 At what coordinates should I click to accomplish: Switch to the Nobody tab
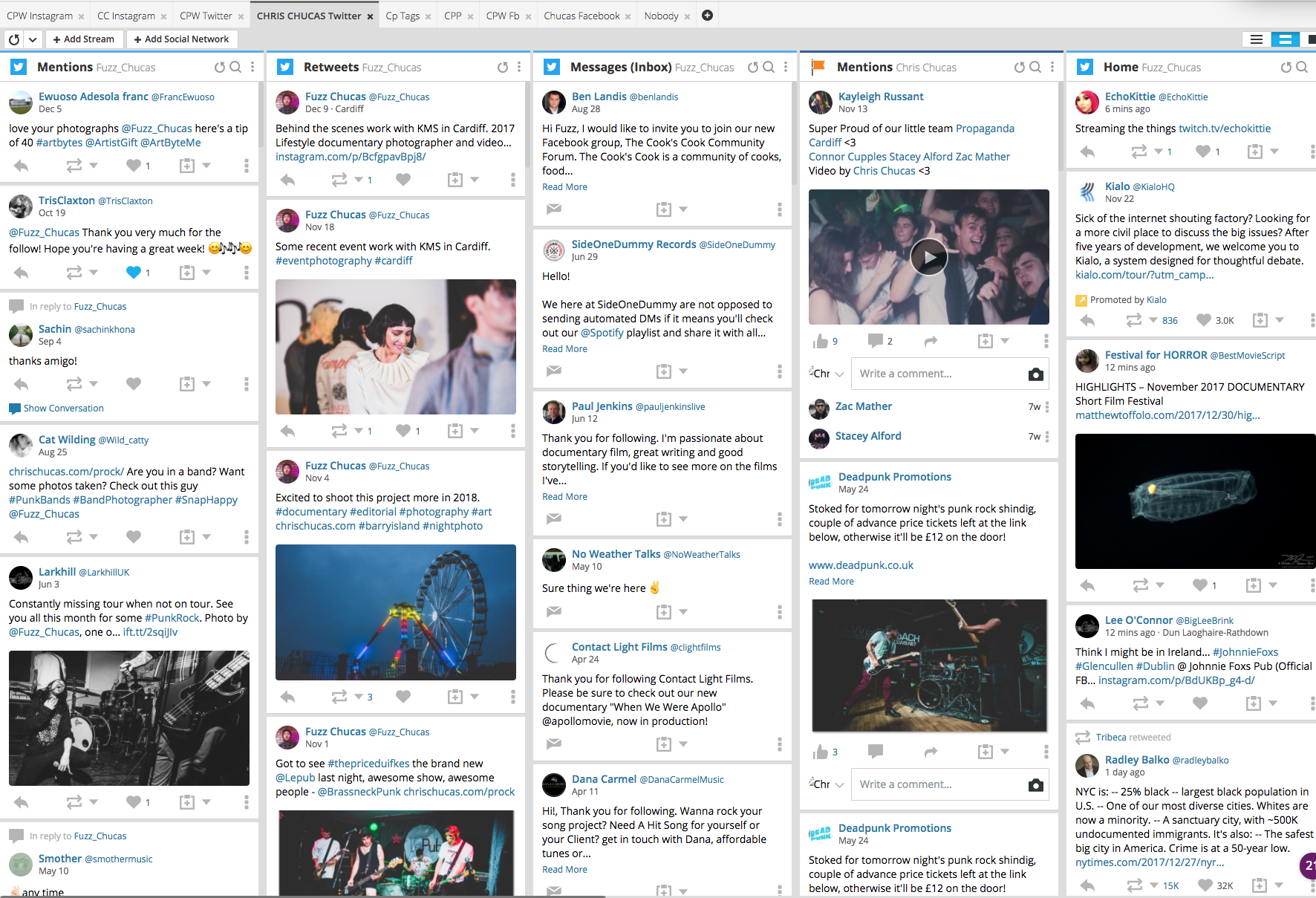coord(661,16)
